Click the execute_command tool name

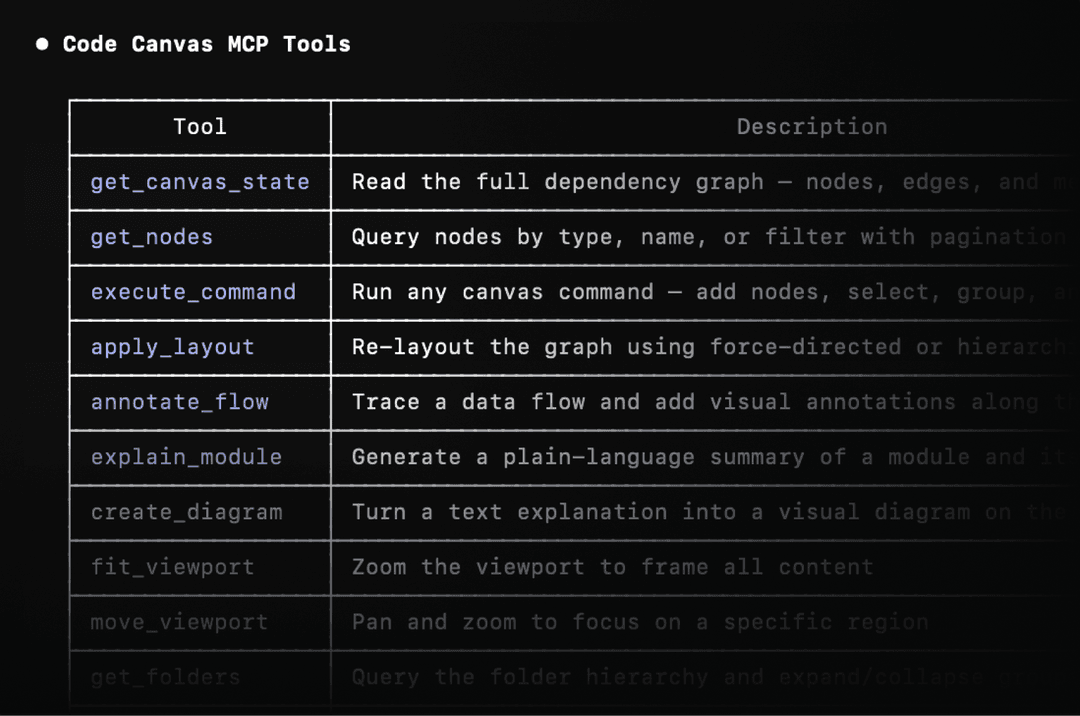pyautogui.click(x=193, y=292)
